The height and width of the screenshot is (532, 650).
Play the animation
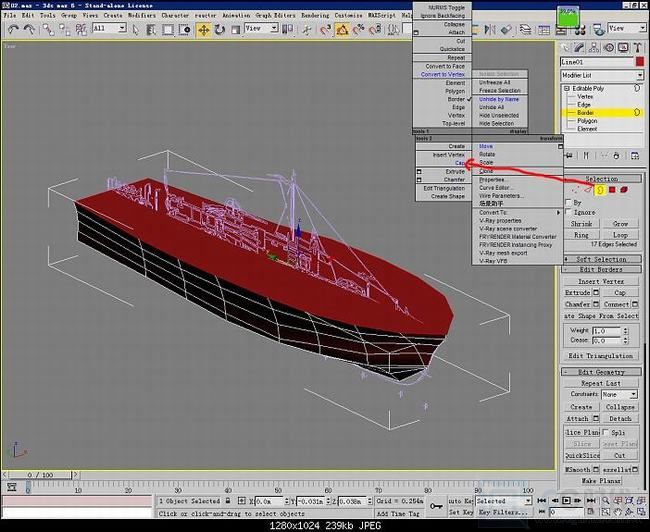tap(566, 501)
